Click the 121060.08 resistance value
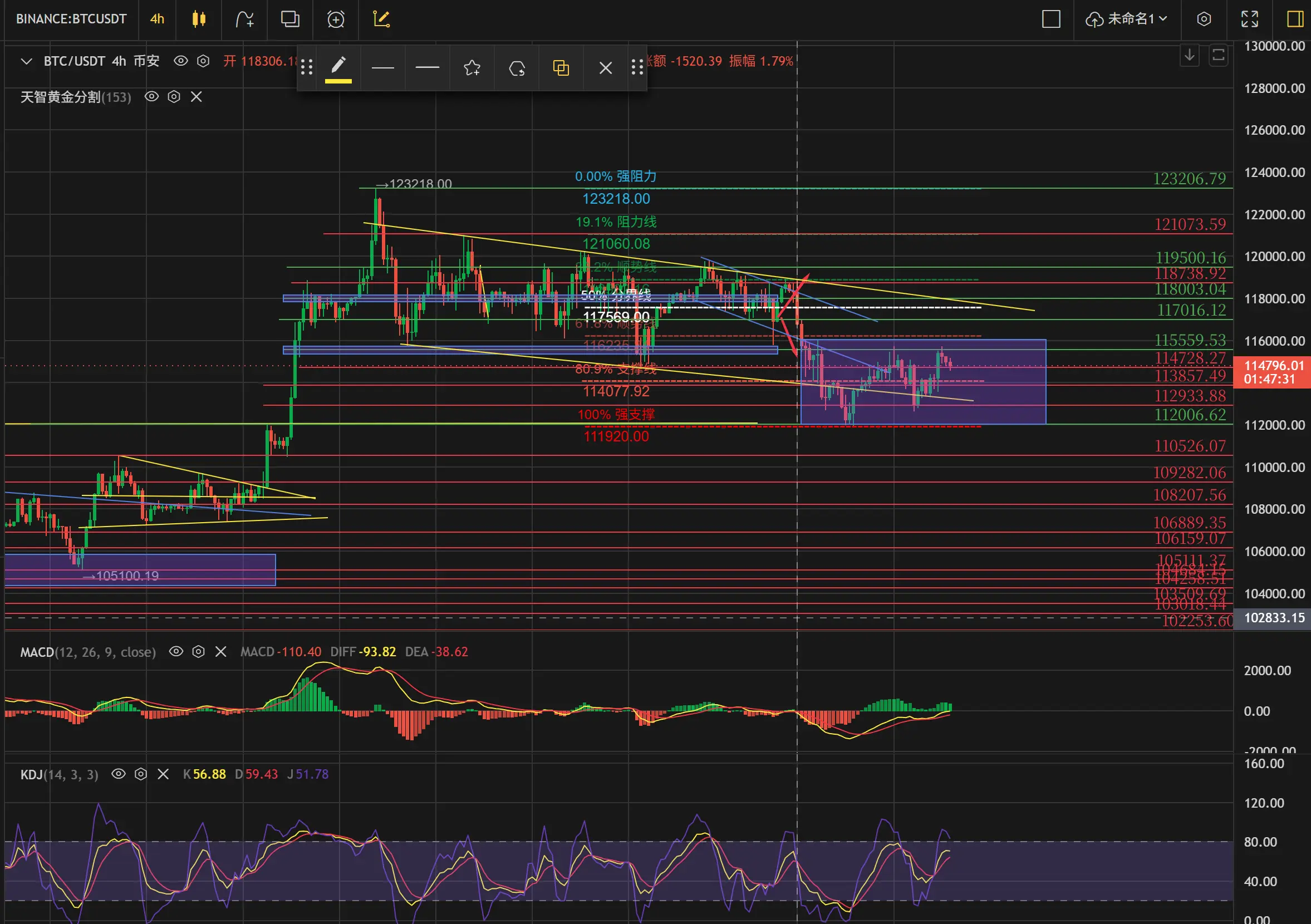This screenshot has width=1311, height=924. (x=616, y=244)
